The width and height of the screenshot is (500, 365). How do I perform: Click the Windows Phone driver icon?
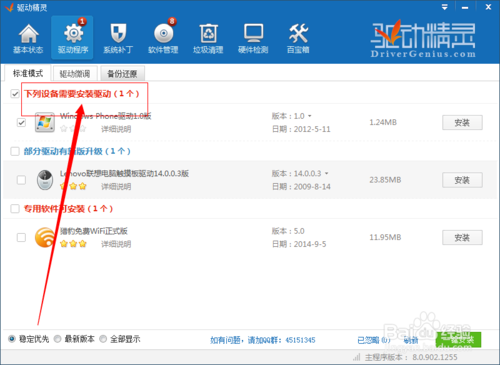(x=45, y=122)
